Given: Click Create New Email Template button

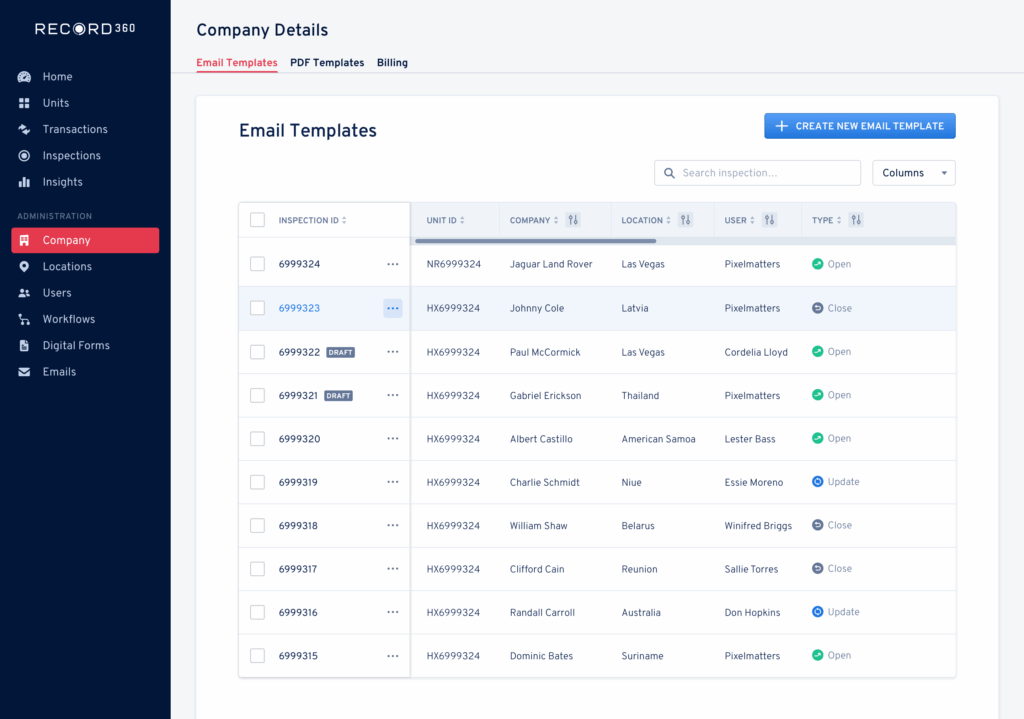Looking at the screenshot, I should 859,126.
